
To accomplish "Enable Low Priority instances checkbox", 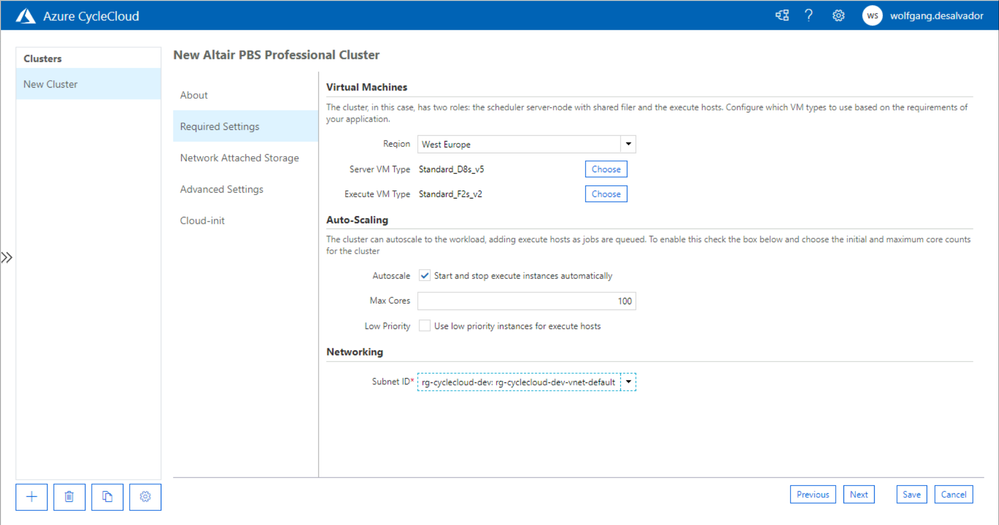I will (424, 326).
